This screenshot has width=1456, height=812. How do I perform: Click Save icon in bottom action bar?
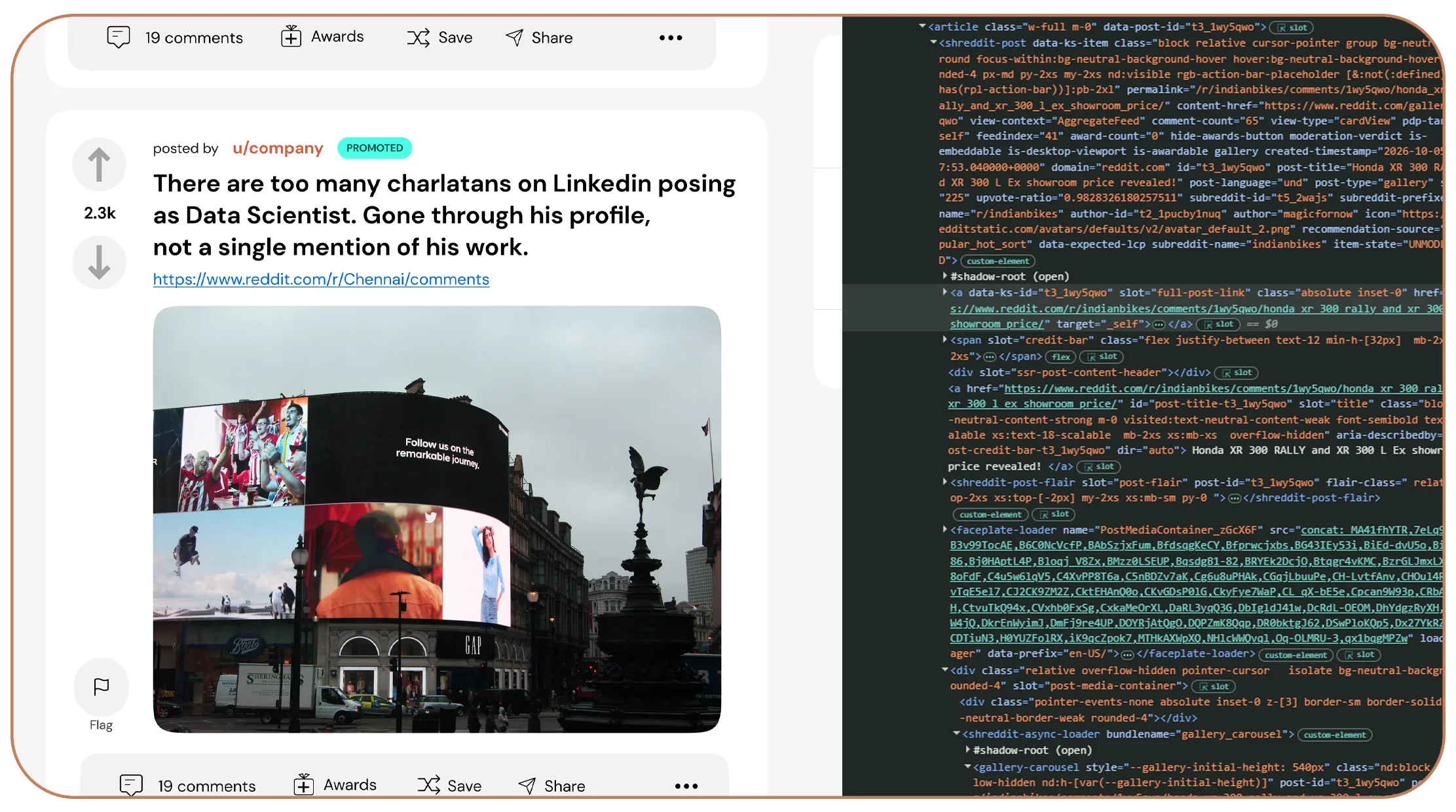[x=429, y=785]
